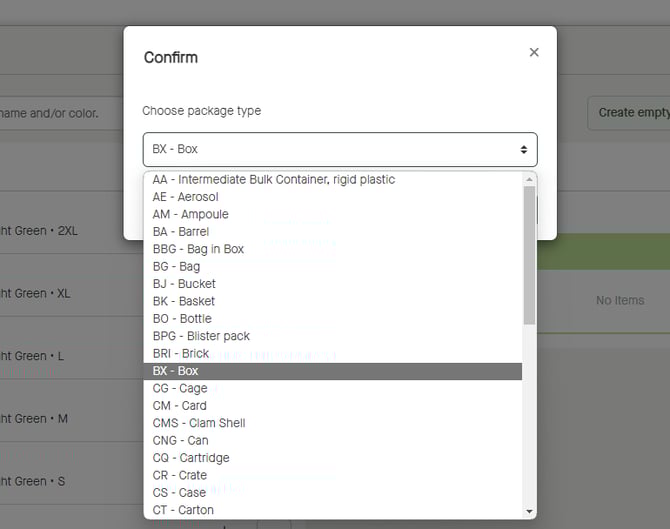Viewport: 670px width, 529px height.
Task: Select BO - Bottle package type
Action: (182, 319)
